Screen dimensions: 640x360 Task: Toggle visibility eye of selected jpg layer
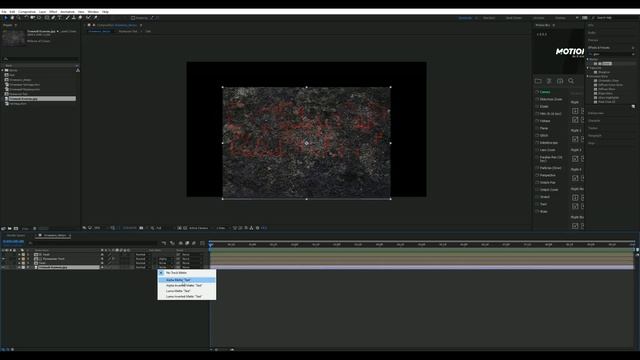pos(3,267)
